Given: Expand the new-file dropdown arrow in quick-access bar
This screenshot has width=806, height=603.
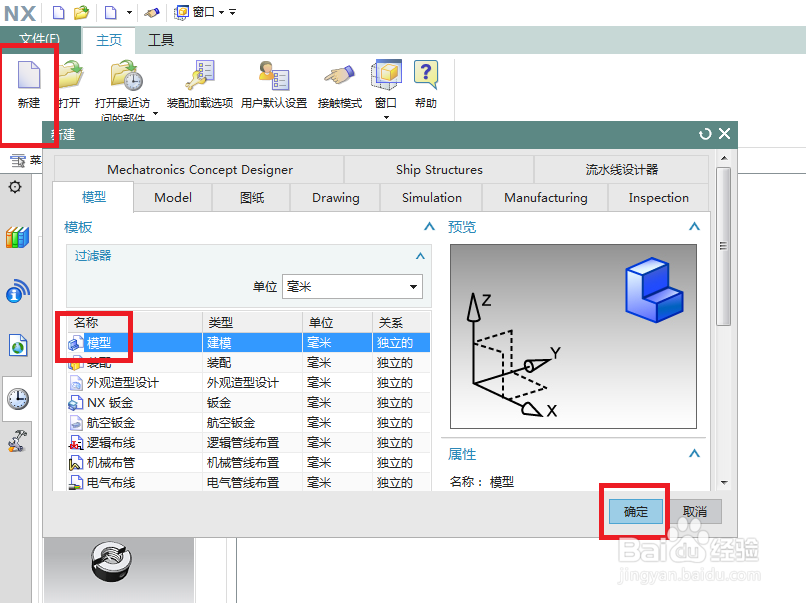Looking at the screenshot, I should click(x=129, y=12).
